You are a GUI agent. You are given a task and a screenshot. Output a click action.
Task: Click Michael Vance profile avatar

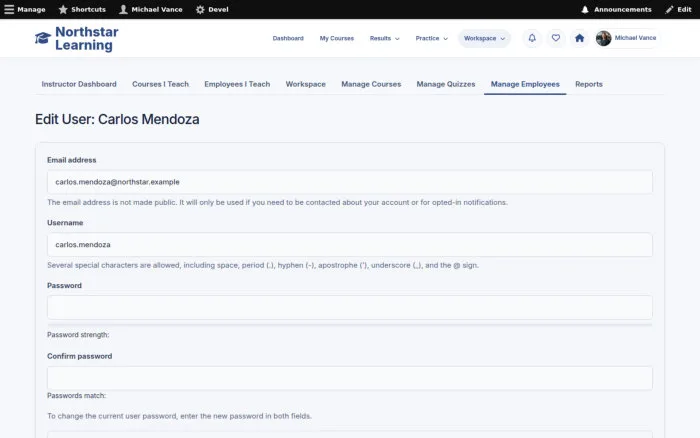click(603, 38)
